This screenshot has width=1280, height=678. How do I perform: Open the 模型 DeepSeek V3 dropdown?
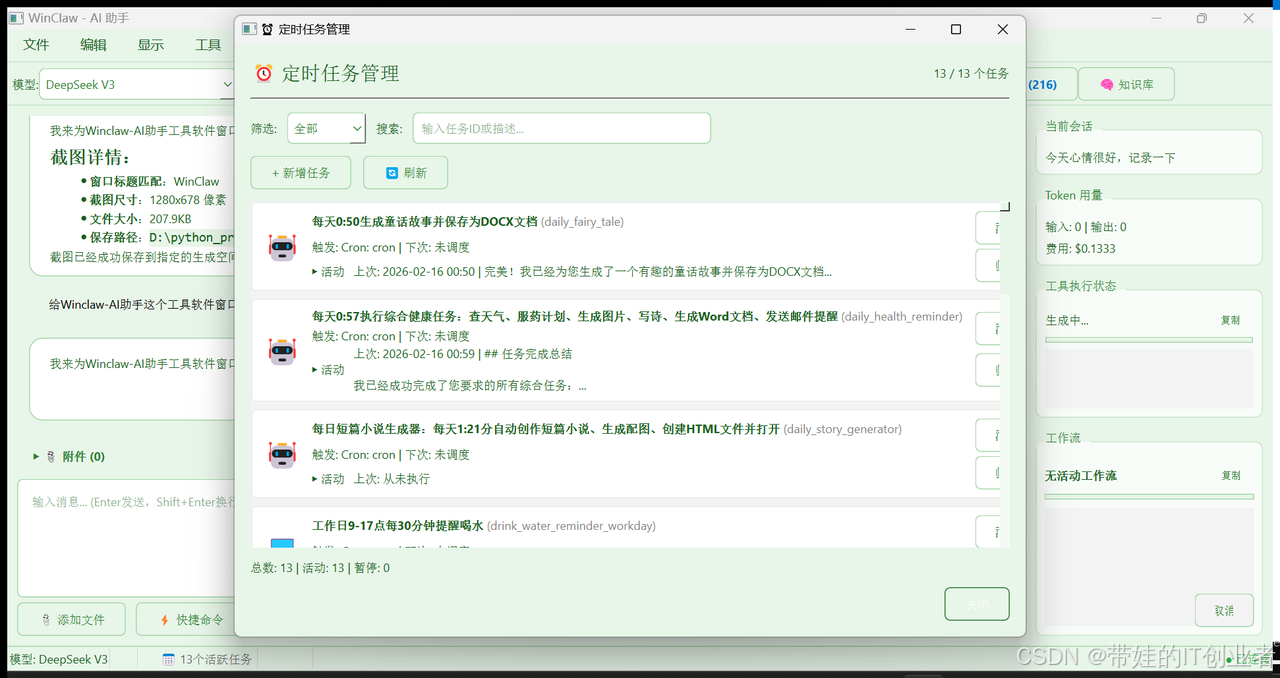135,85
